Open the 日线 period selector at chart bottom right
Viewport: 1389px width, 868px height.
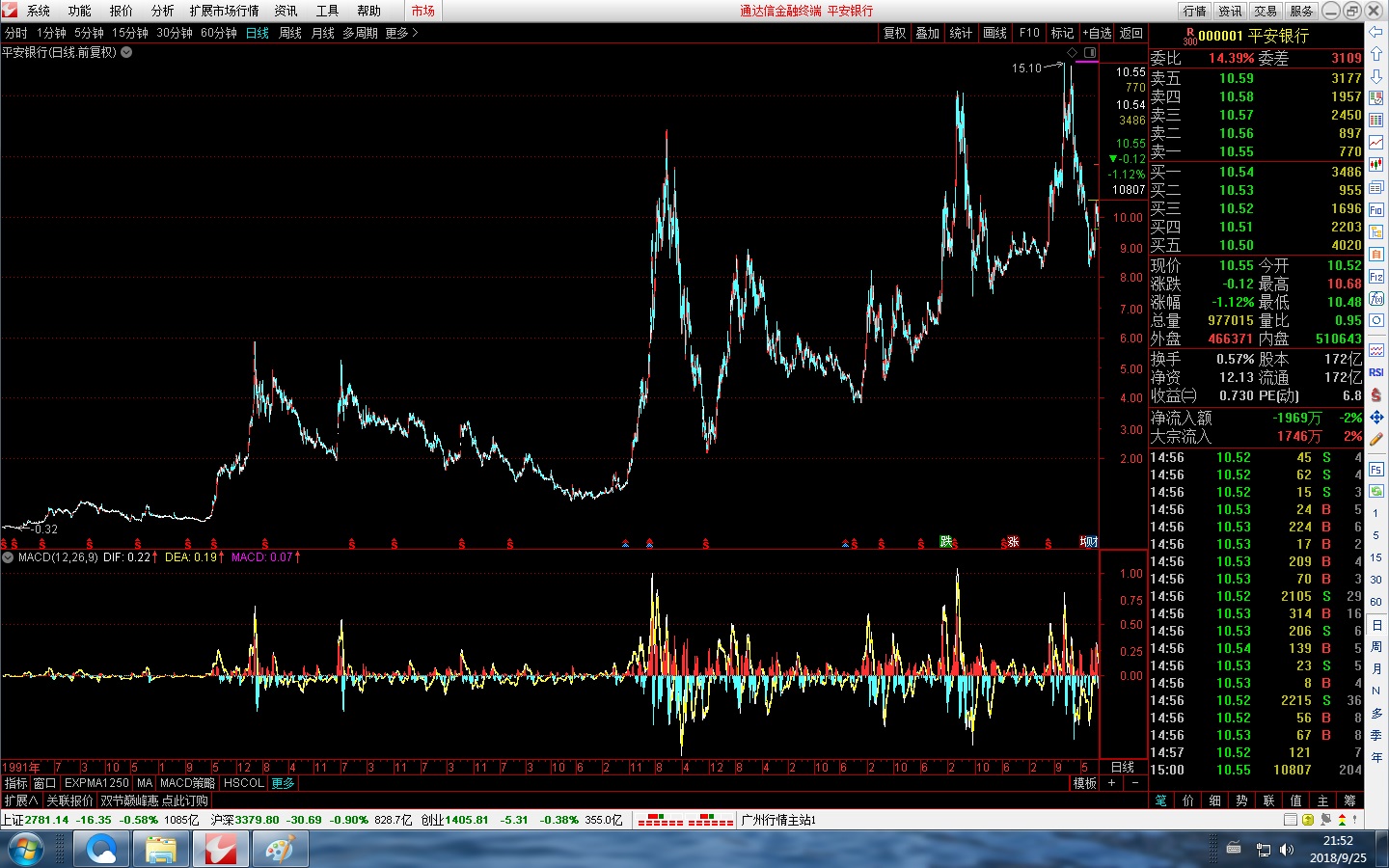1123,768
